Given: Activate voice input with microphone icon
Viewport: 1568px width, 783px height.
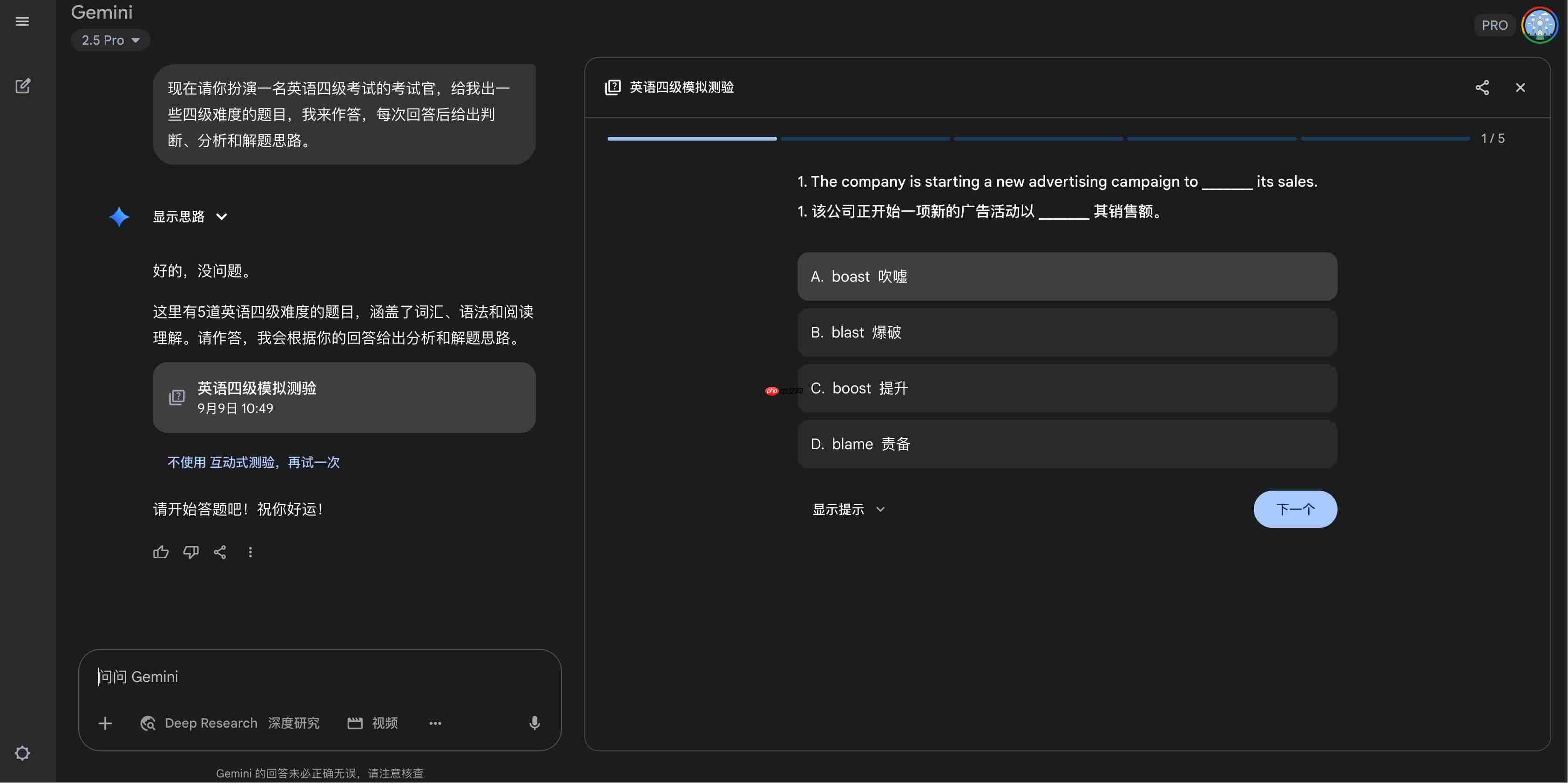Looking at the screenshot, I should (x=534, y=723).
